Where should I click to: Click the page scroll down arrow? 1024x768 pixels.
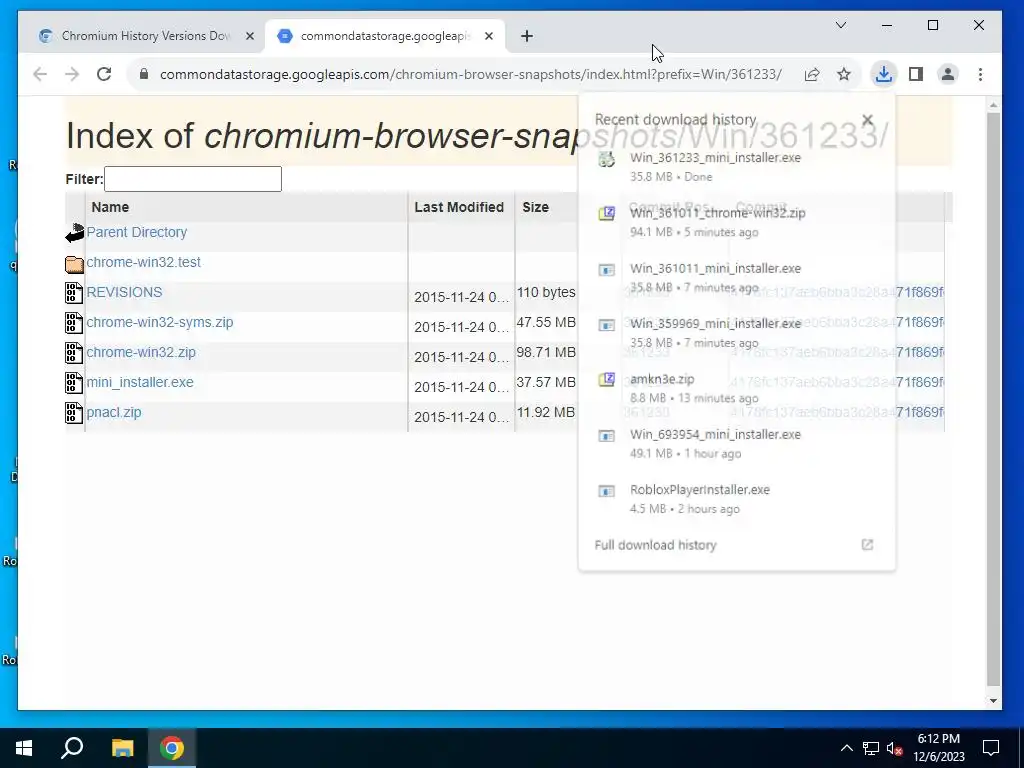pos(993,701)
